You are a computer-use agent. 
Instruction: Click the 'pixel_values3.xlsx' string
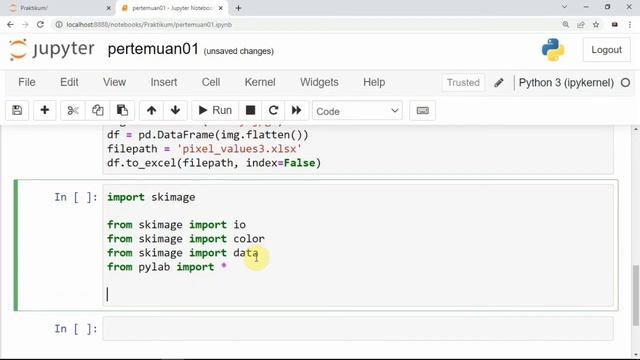[x=239, y=149]
